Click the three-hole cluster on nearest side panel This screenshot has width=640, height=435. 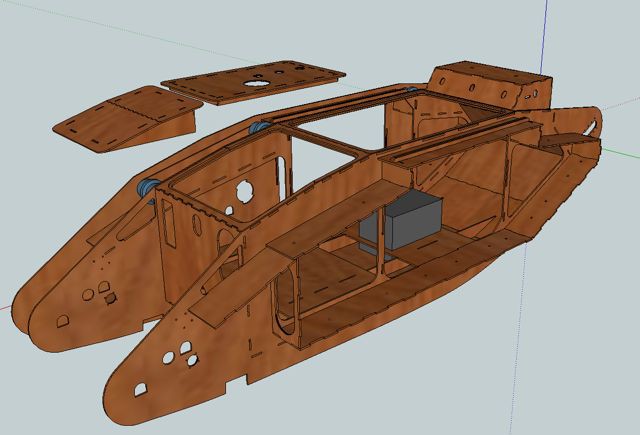[x=179, y=354]
